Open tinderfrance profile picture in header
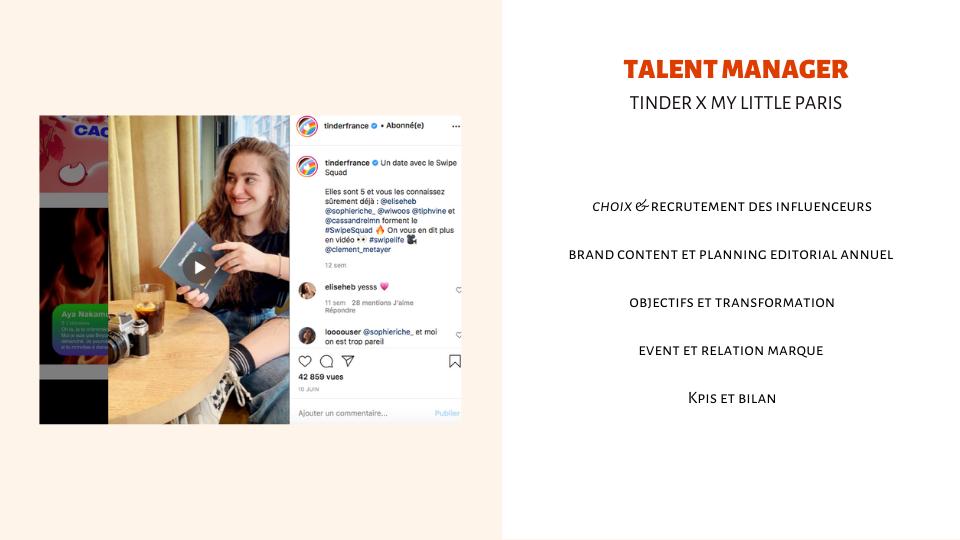The image size is (960, 540). 307,126
